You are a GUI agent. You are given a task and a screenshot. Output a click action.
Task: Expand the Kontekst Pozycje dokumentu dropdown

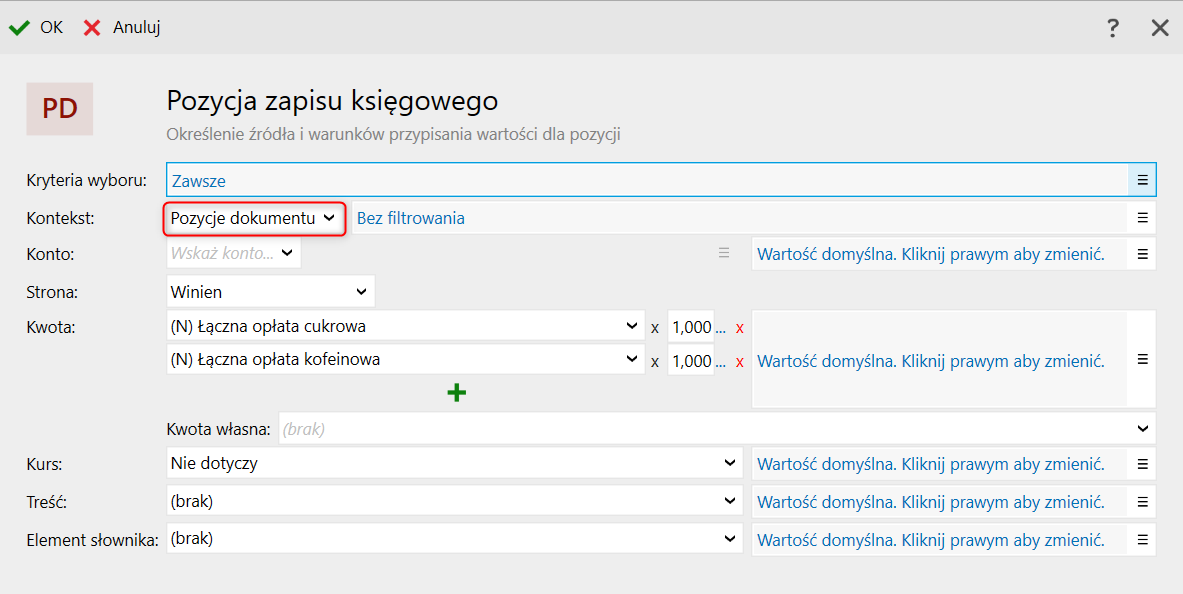point(329,218)
